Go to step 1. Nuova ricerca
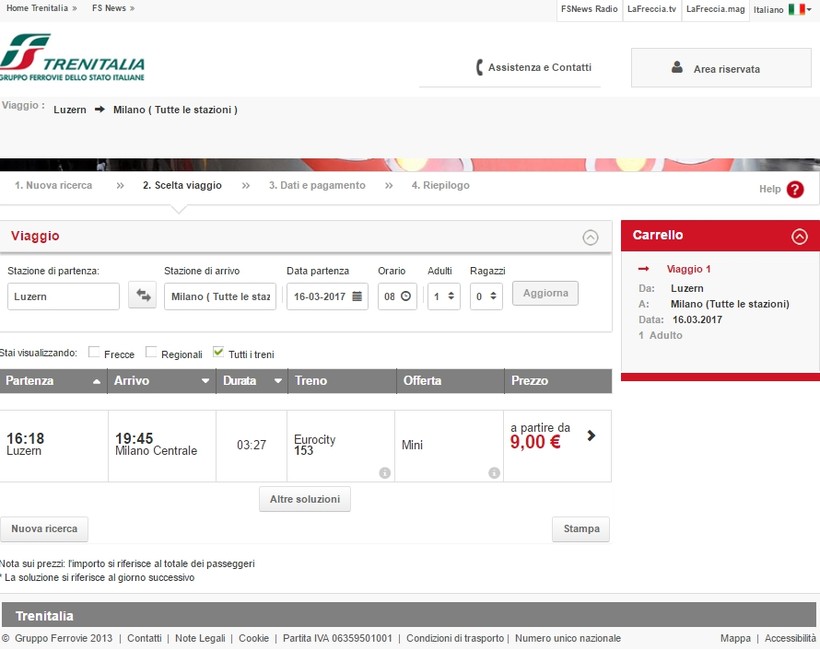 pyautogui.click(x=53, y=186)
